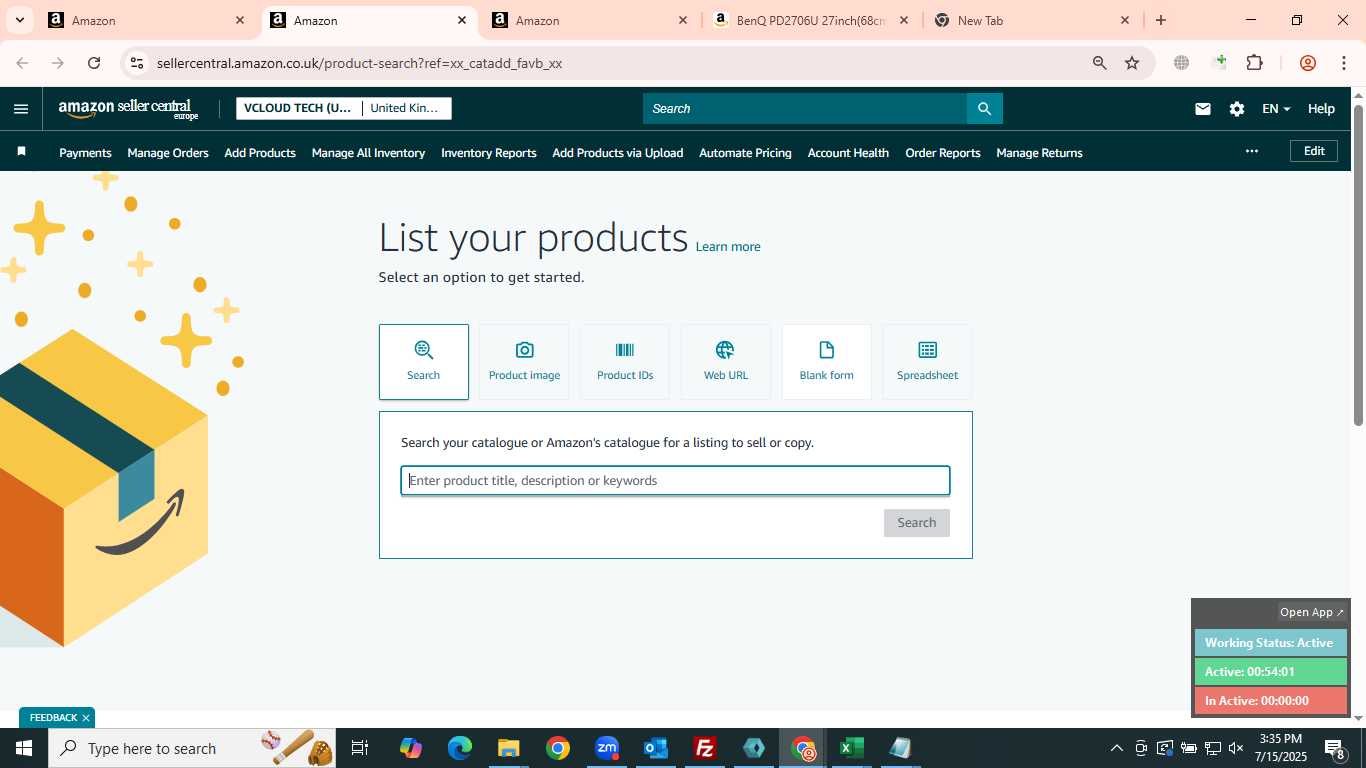Open Zoom from the taskbar

point(607,748)
